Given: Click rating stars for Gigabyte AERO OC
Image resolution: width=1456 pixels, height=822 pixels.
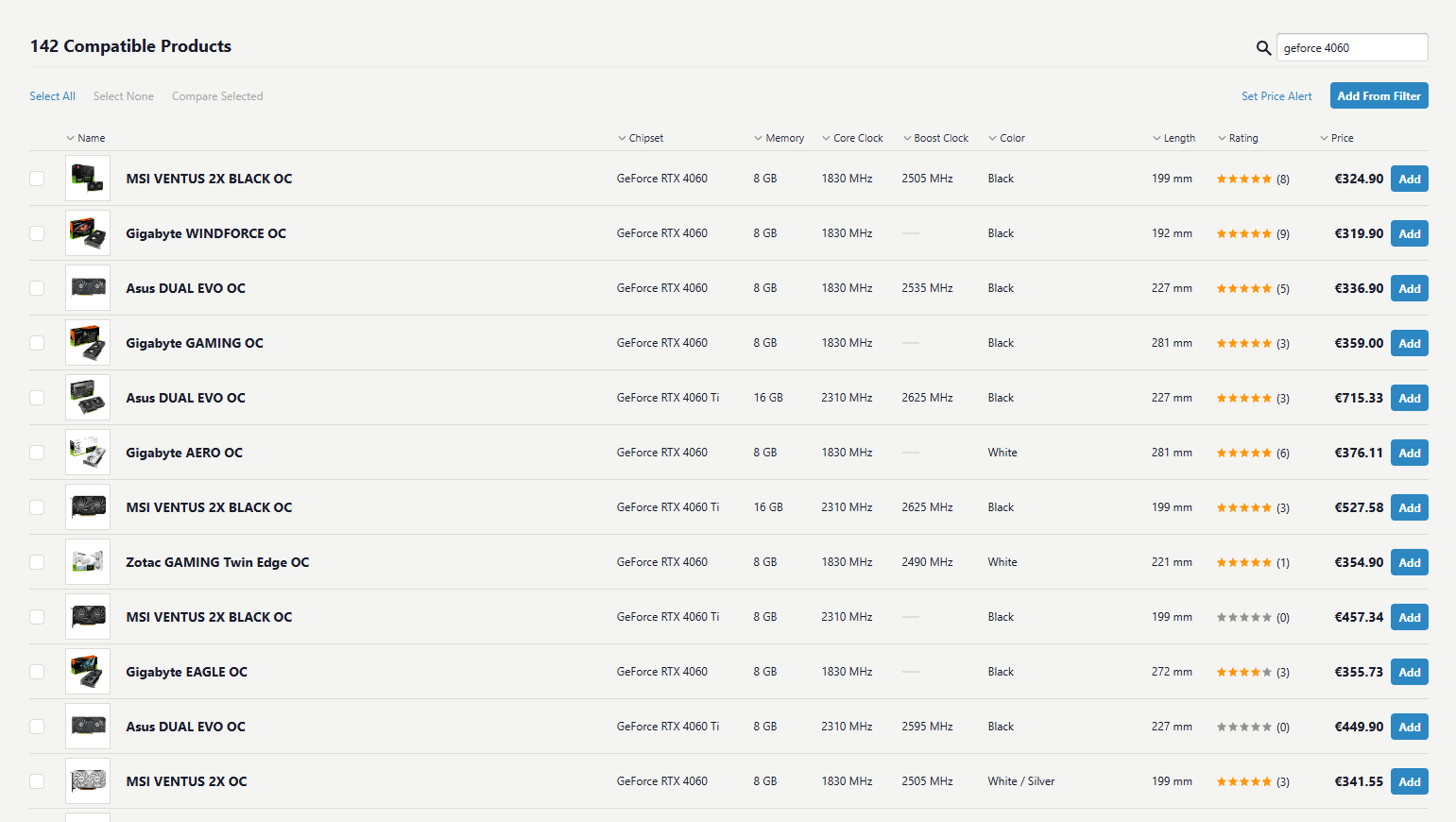Looking at the screenshot, I should (x=1243, y=454).
